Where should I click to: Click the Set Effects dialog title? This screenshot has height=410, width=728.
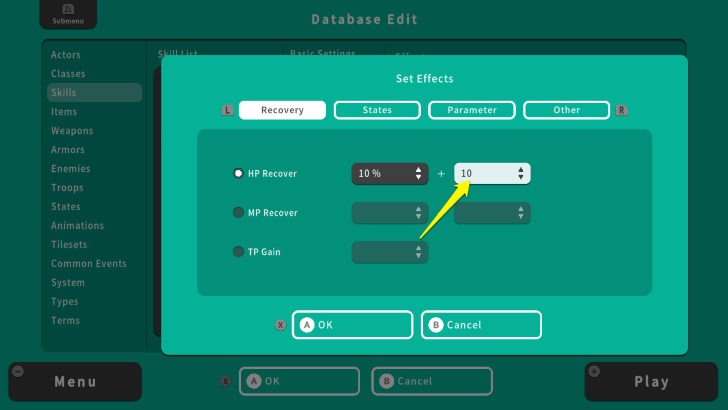click(x=424, y=78)
